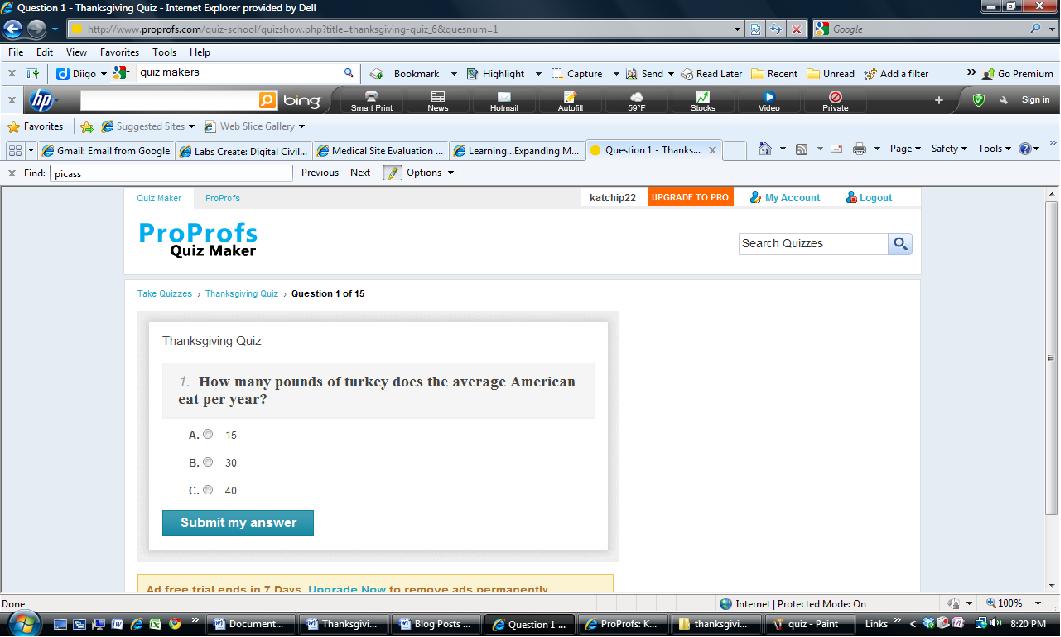Open the Favorites menu

119,51
